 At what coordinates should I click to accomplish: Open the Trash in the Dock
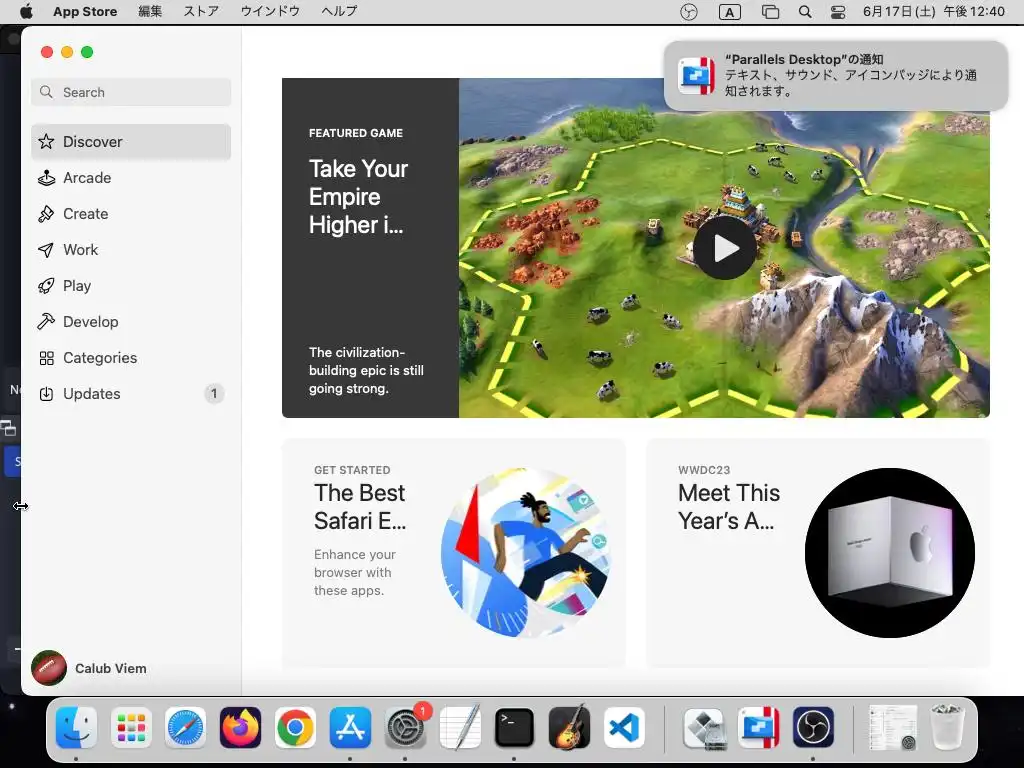pyautogui.click(x=947, y=728)
